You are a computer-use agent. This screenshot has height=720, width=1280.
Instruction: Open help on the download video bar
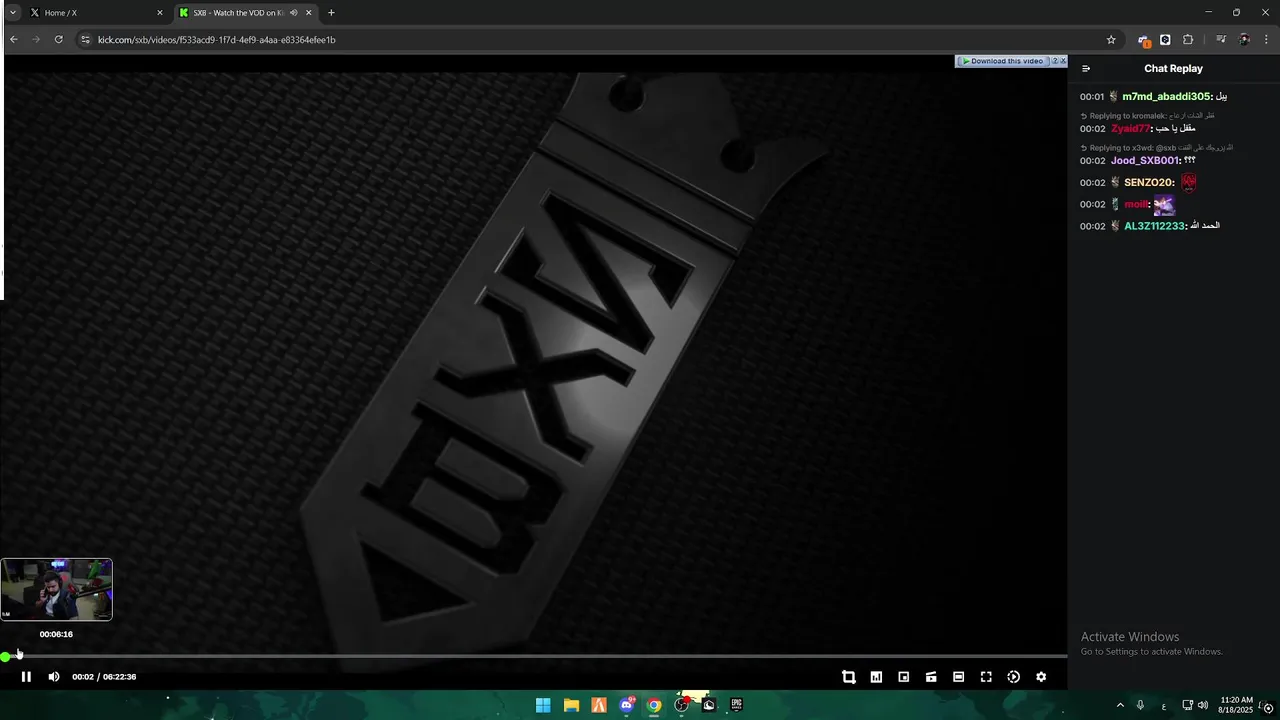(1055, 61)
